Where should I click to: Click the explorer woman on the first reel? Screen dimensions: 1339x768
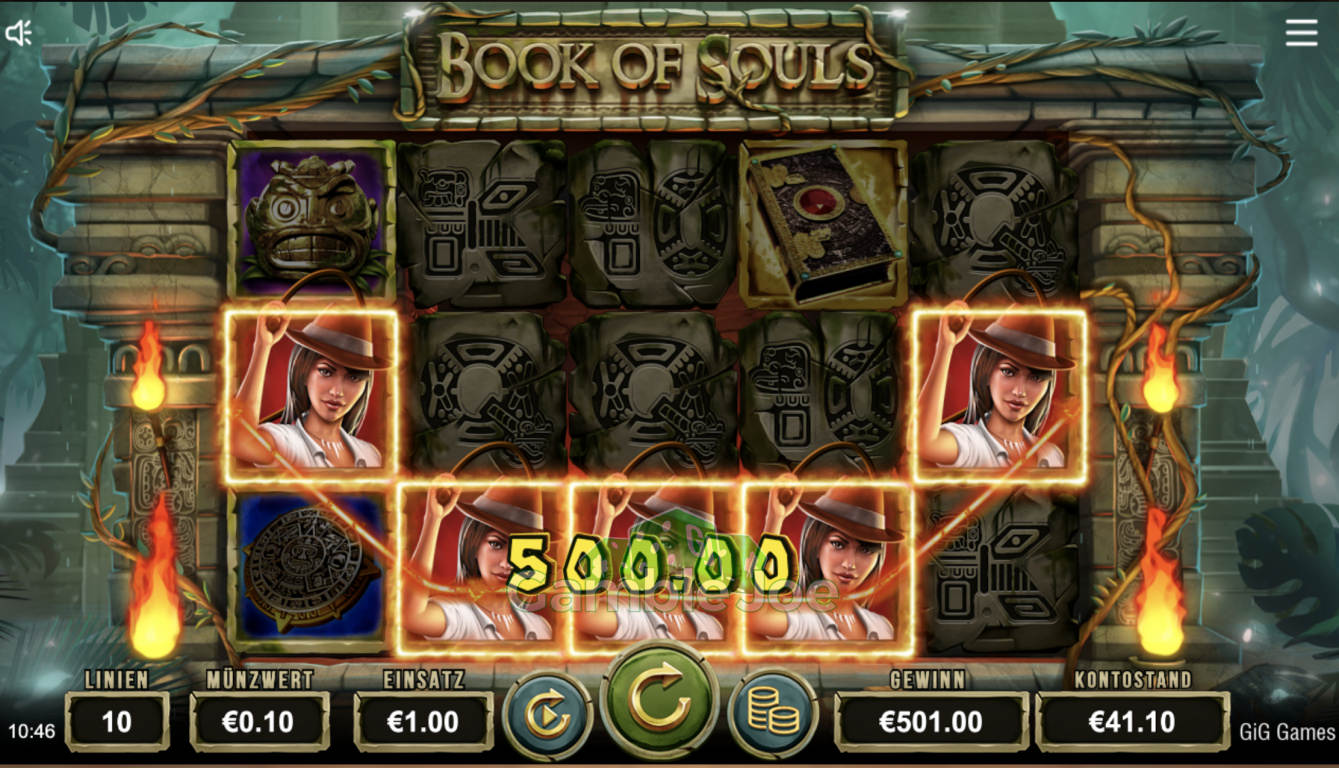click(311, 391)
